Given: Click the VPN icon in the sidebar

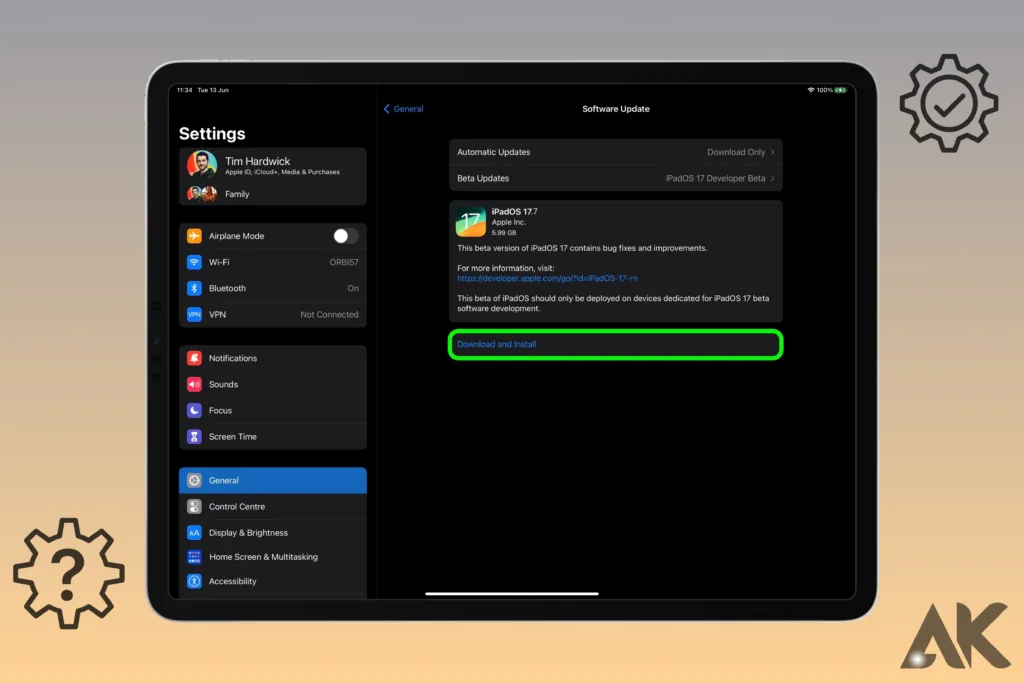Looking at the screenshot, I should click(x=194, y=314).
